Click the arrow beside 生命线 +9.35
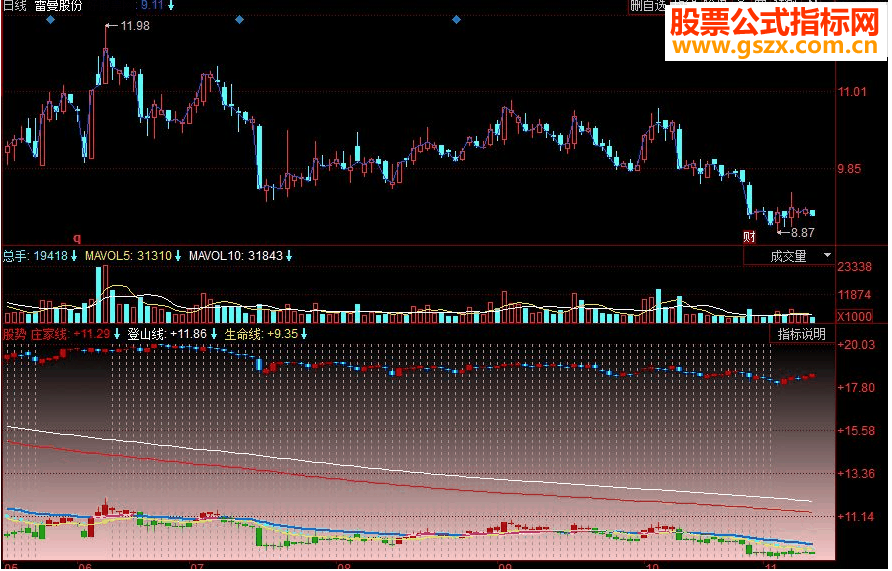 304,334
